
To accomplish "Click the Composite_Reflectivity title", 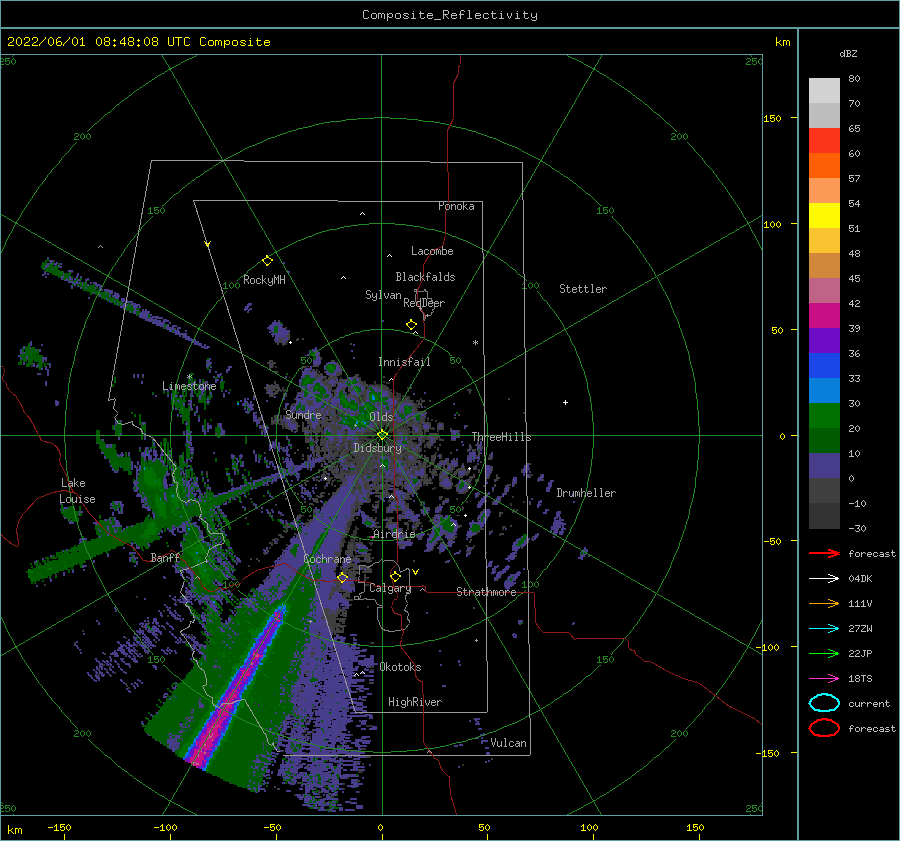I will click(450, 15).
